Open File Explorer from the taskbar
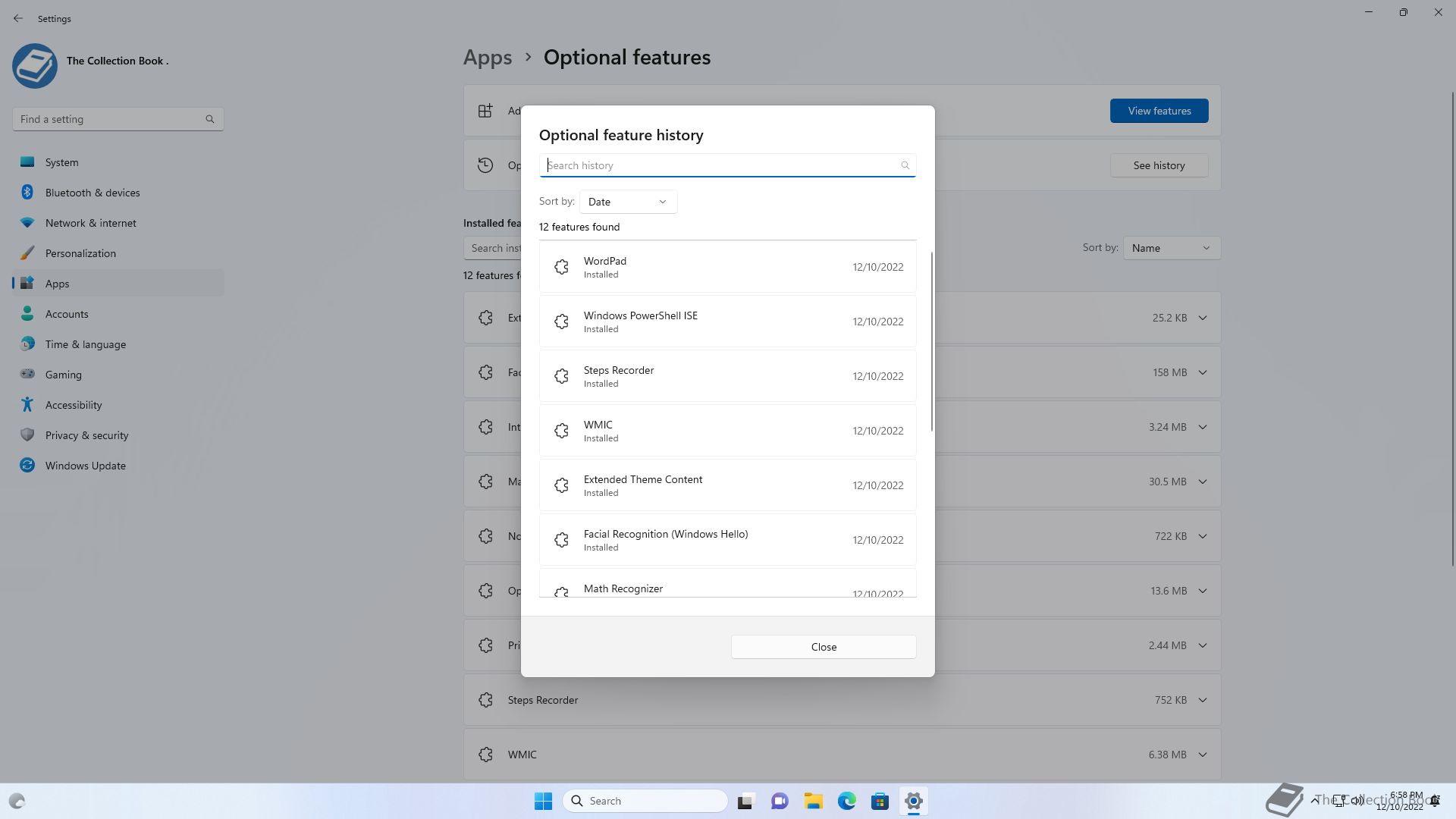 [813, 801]
